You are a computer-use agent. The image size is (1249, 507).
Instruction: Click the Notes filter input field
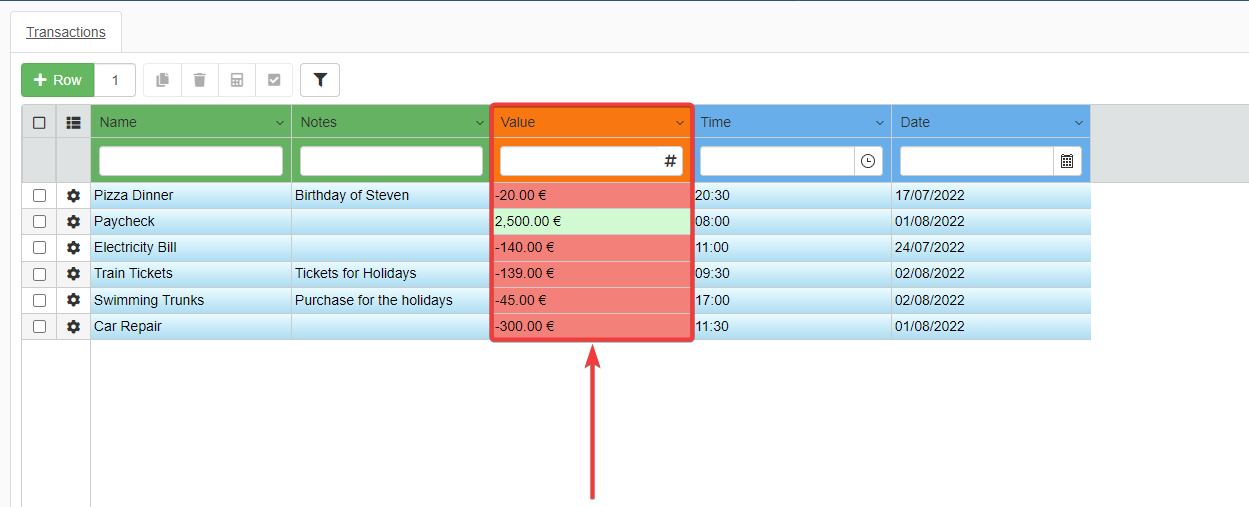[x=391, y=161]
